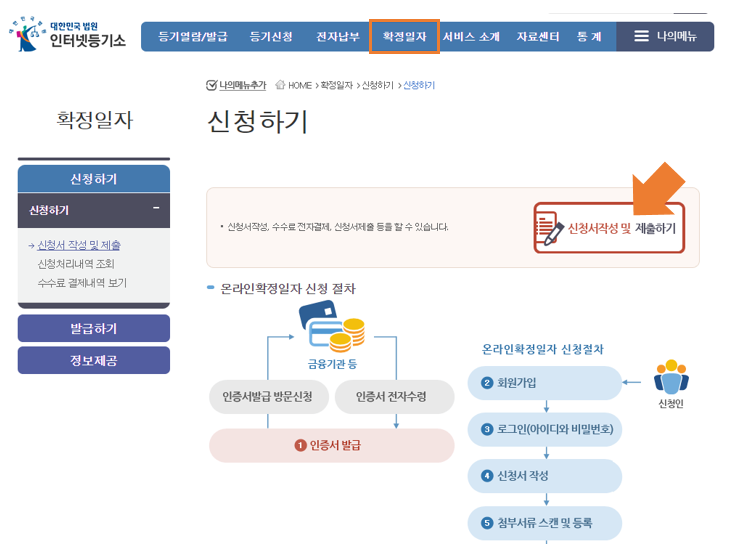Click the 신청인 people icon
Image resolution: width=729 pixels, height=545 pixels.
[671, 377]
